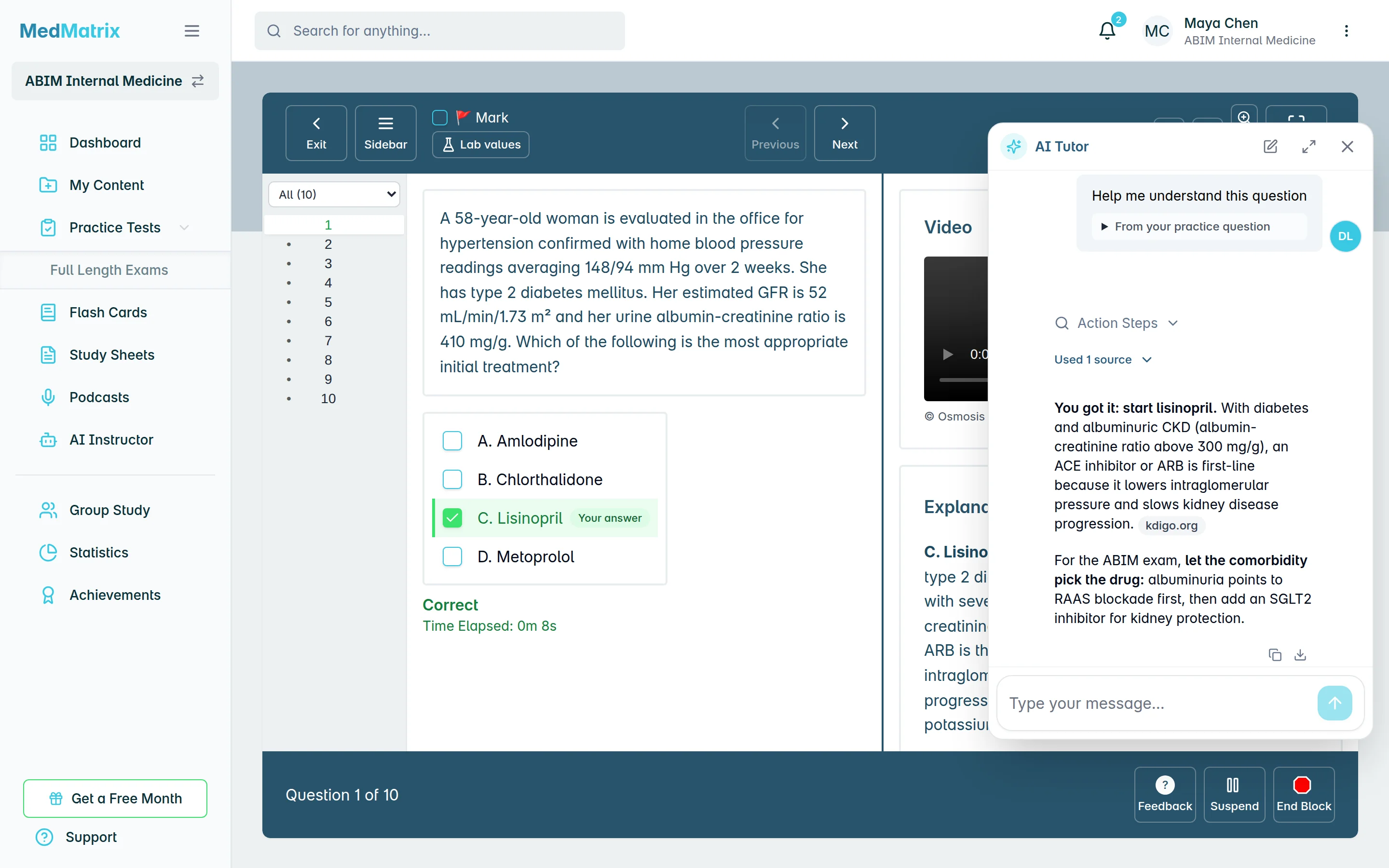
Task: Click the search field
Action: [x=440, y=30]
